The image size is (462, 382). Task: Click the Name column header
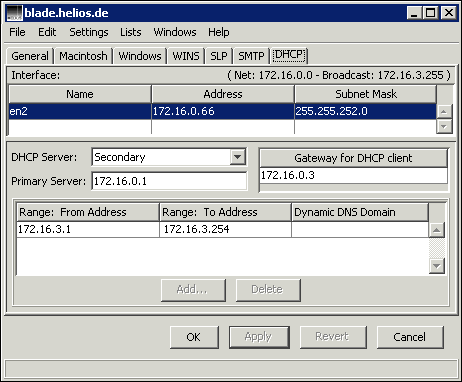click(x=80, y=94)
